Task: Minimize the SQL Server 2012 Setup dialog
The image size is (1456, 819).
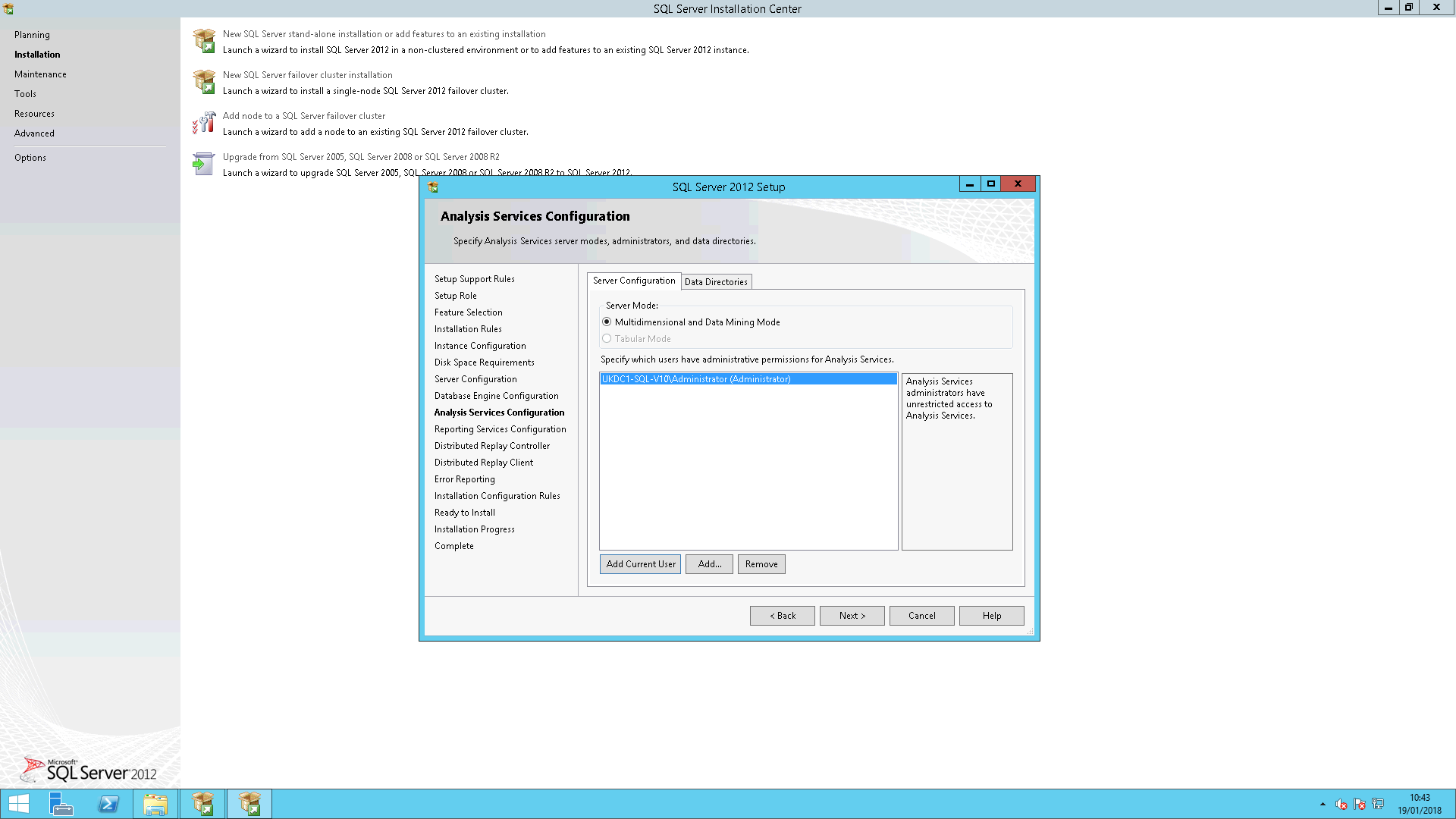Action: [x=969, y=184]
